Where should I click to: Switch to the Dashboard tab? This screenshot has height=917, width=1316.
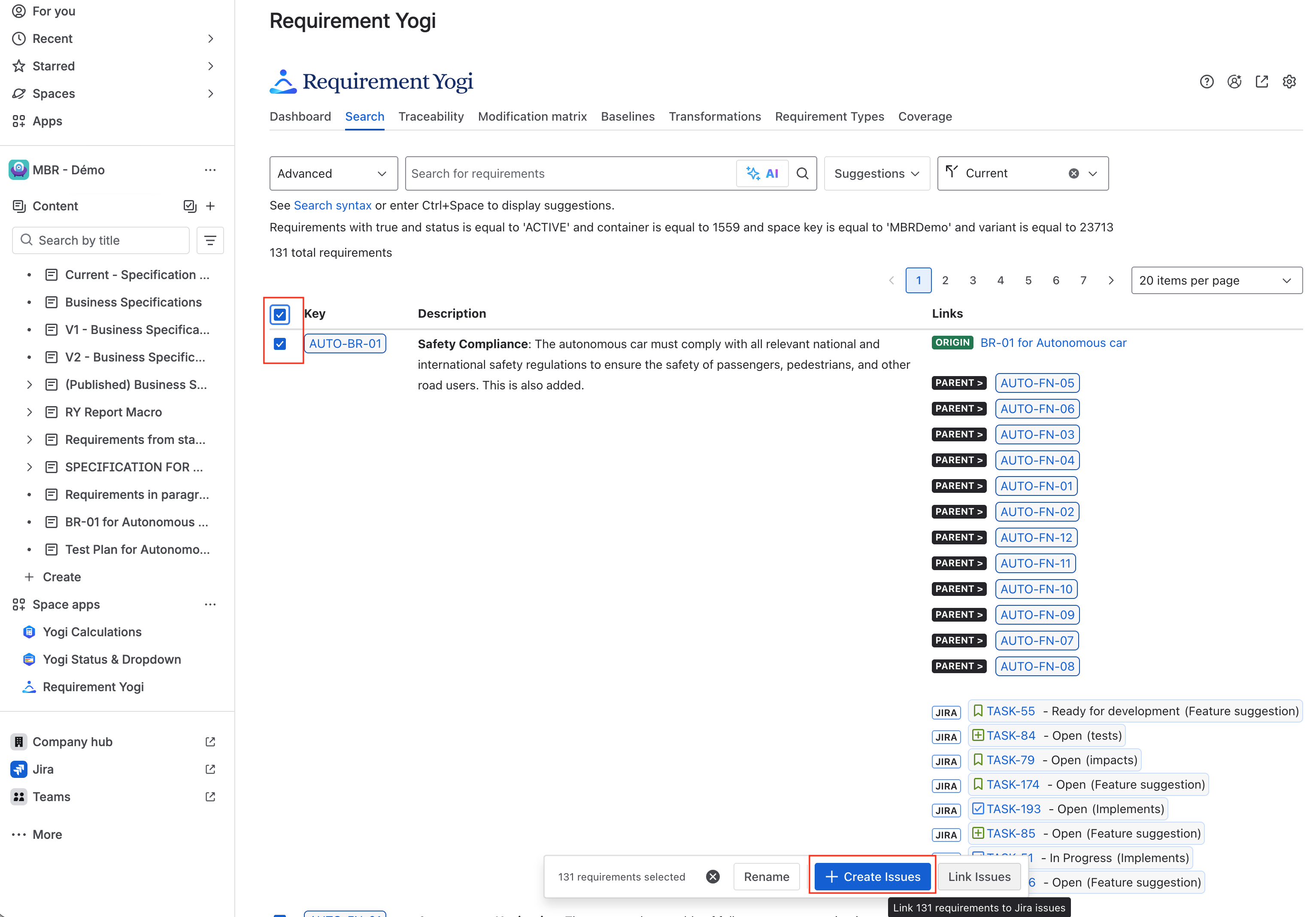[x=300, y=117]
